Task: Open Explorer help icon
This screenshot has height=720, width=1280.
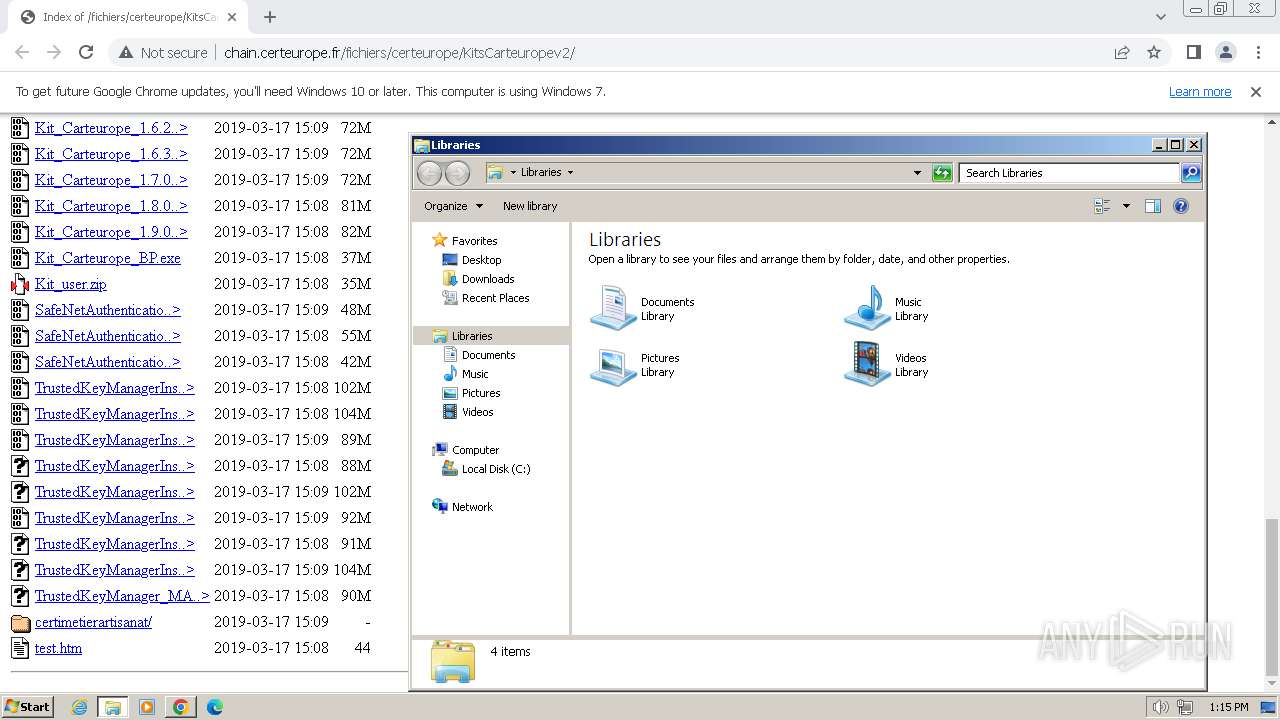Action: pos(1181,206)
